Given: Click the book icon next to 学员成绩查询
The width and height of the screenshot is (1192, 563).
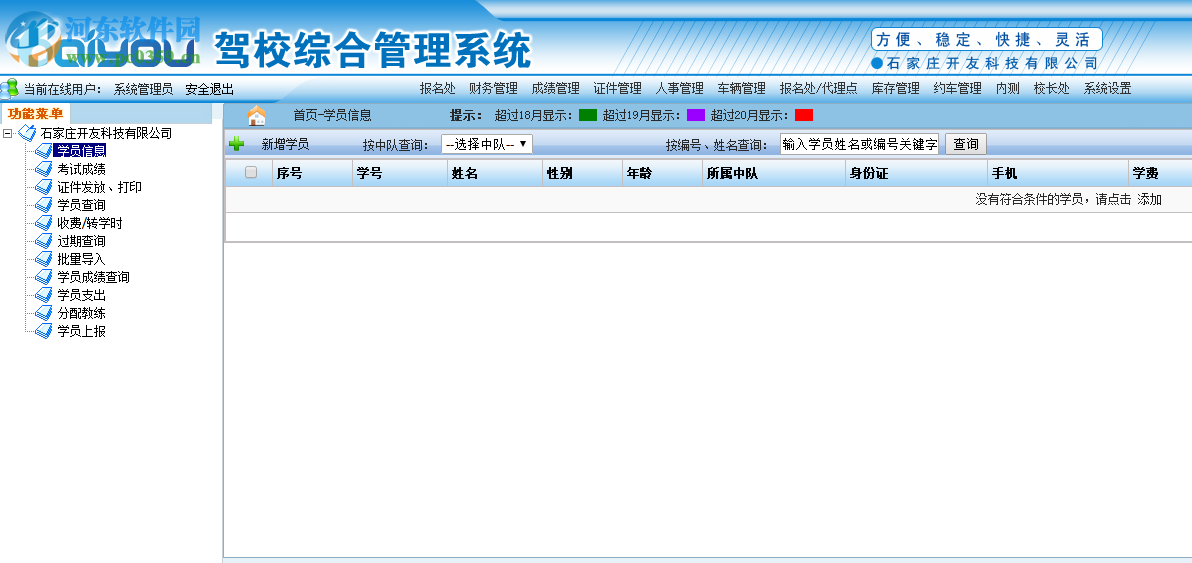Looking at the screenshot, I should coord(44,277).
